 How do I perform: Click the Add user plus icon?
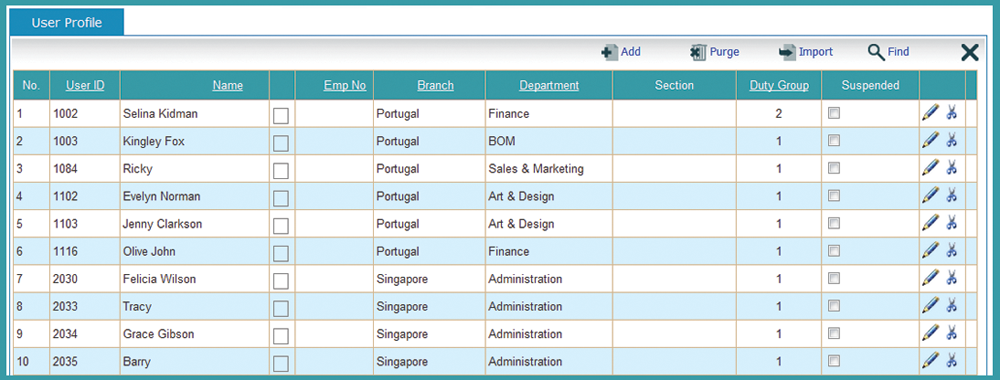coord(609,52)
